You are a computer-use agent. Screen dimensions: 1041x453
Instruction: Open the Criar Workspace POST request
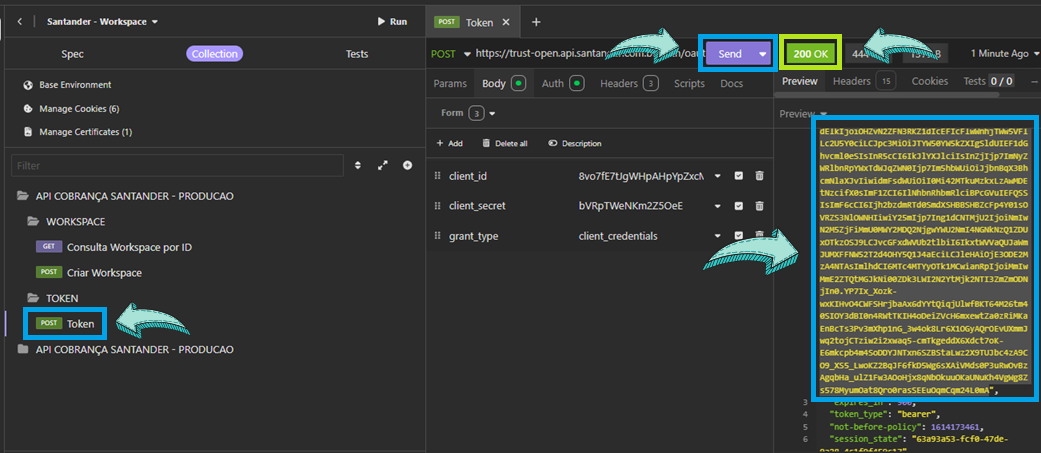click(x=88, y=272)
